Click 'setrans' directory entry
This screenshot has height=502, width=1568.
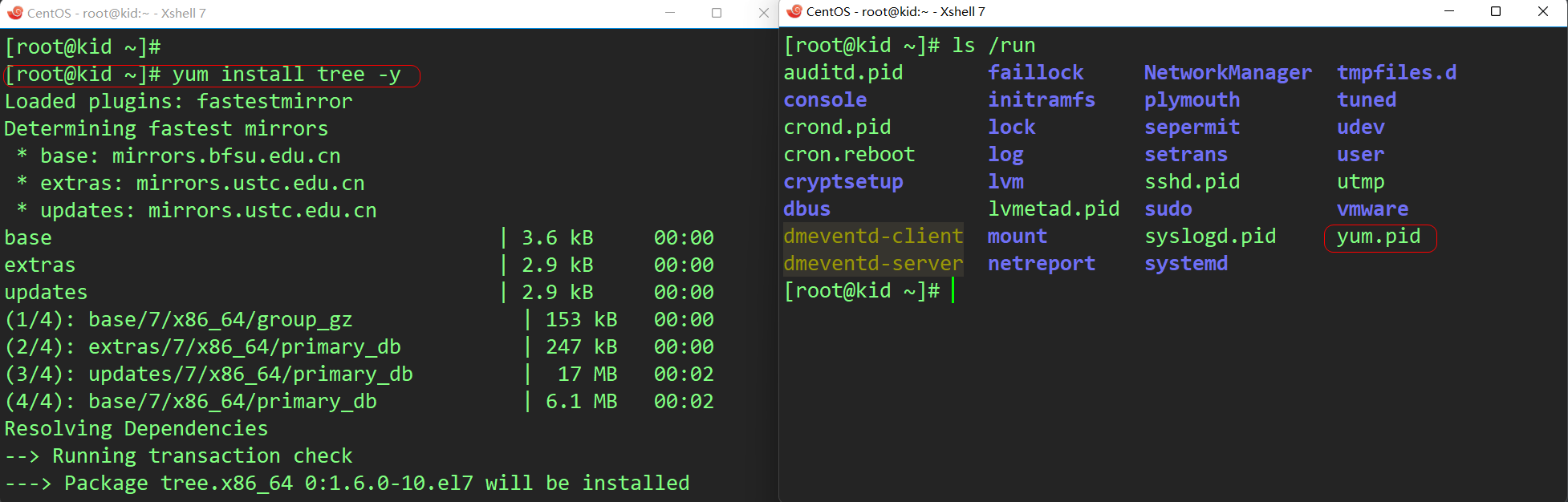(1186, 155)
